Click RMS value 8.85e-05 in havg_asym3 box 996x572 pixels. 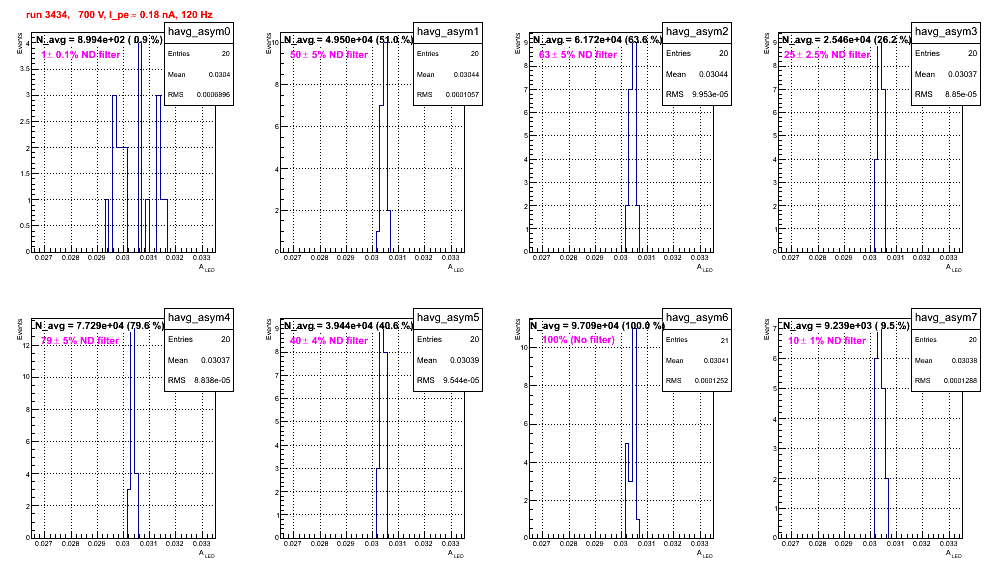[x=962, y=94]
